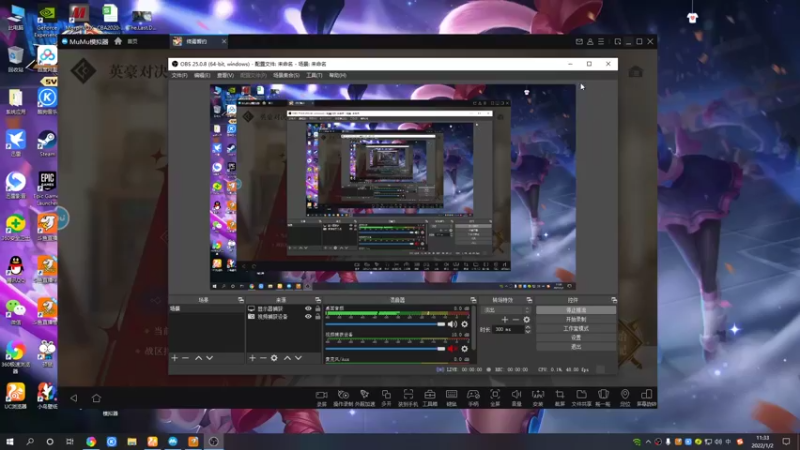The width and height of the screenshot is (800, 450).
Task: Click the record-screen icon in the MuMu toolbar
Action: coord(321,395)
